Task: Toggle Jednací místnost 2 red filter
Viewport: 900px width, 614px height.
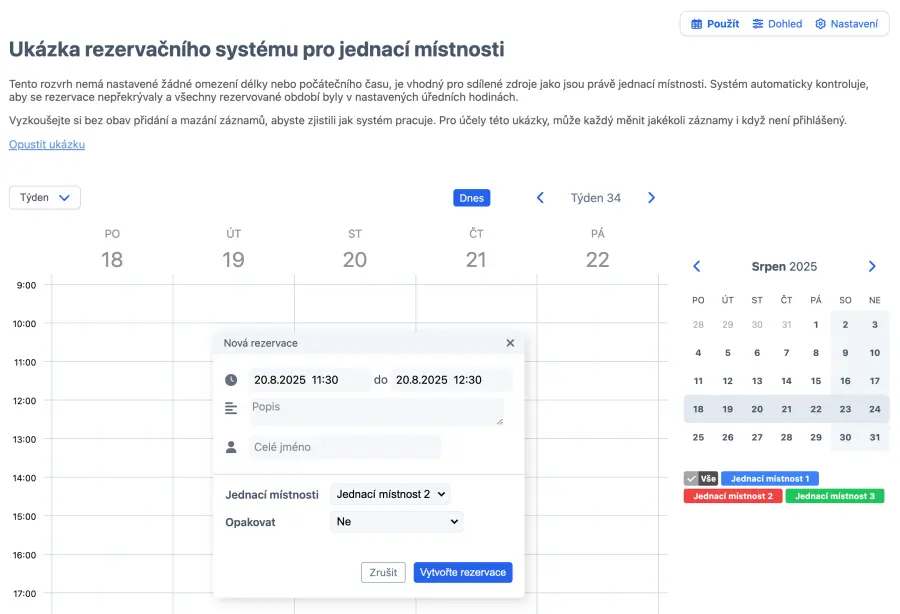Action: tap(733, 496)
